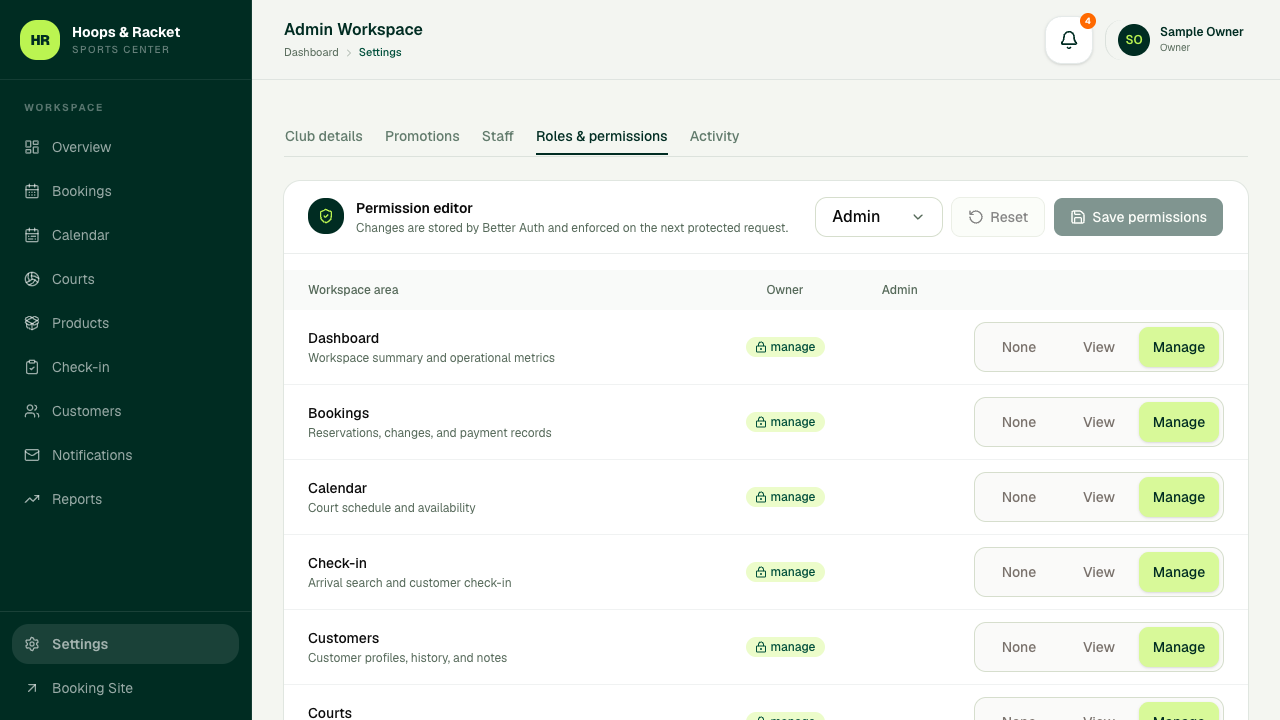Screen dimensions: 1280x720
Task: Open the notifications bell
Action: click(x=1069, y=40)
